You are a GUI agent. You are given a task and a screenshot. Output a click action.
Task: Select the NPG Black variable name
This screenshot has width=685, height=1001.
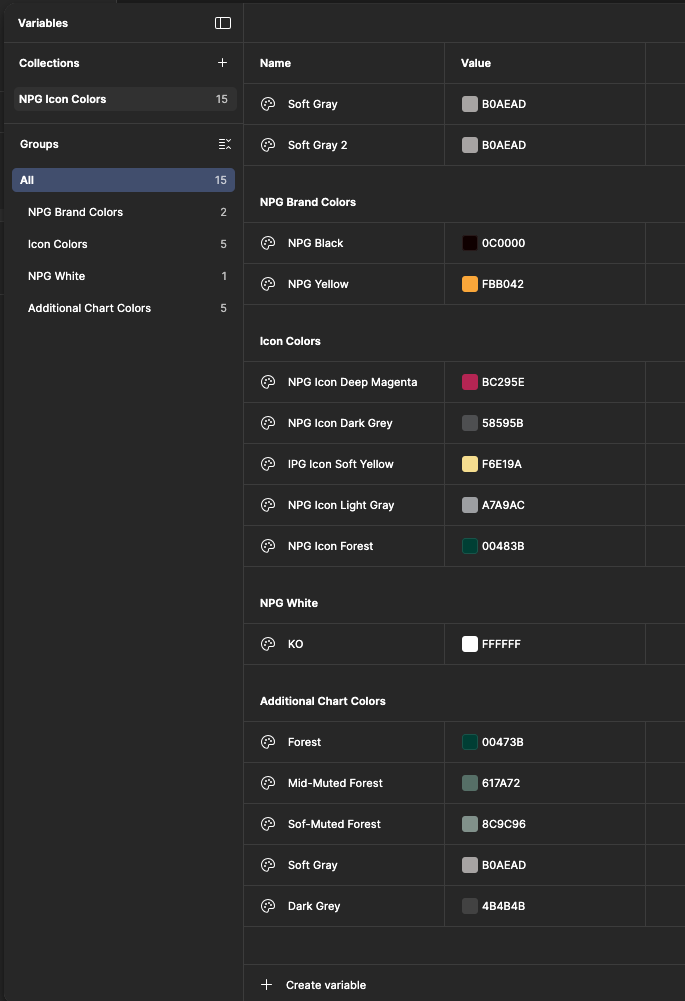315,243
